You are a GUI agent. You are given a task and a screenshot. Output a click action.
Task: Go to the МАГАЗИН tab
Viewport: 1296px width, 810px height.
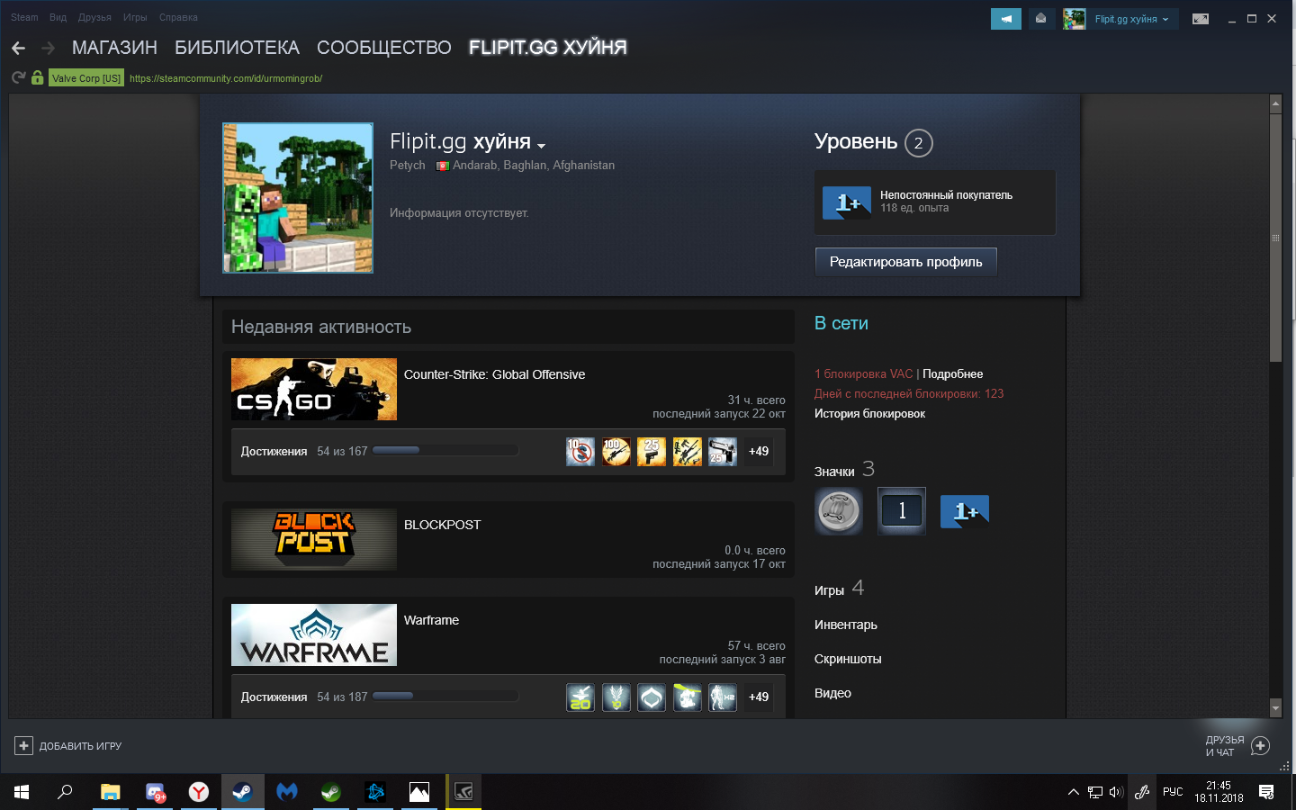click(x=115, y=48)
